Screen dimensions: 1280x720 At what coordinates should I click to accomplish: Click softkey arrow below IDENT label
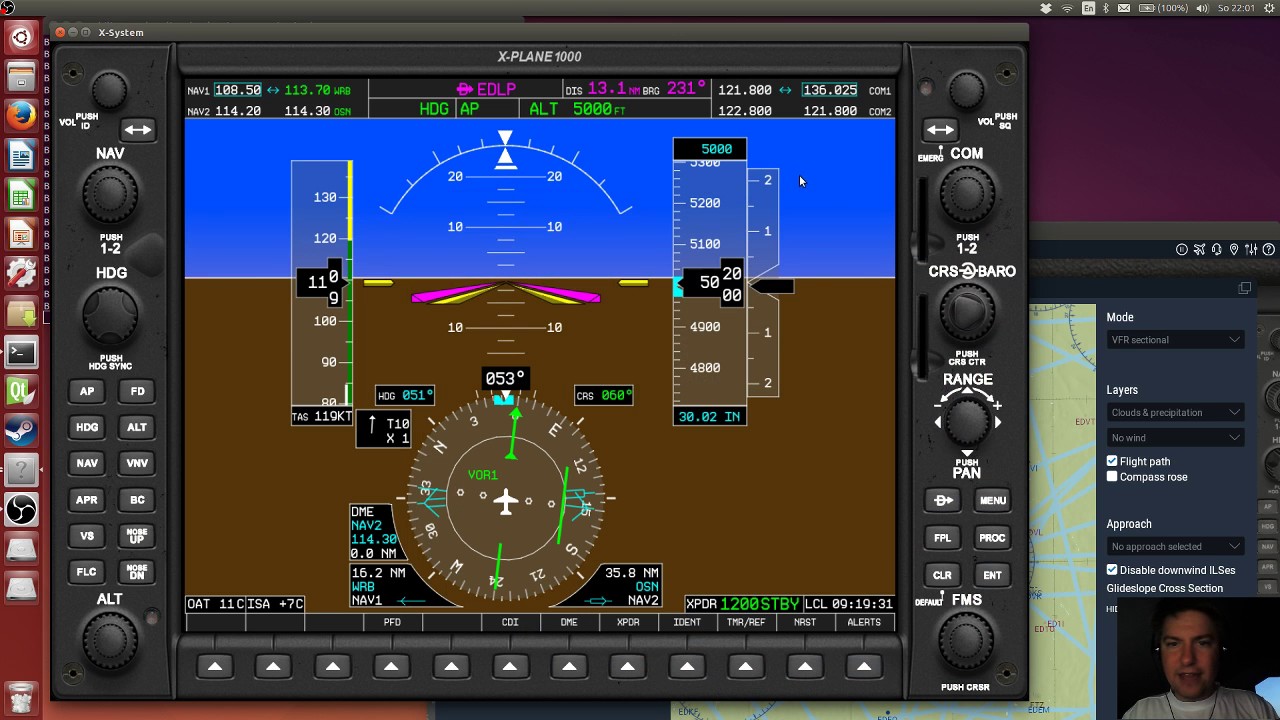(687, 667)
